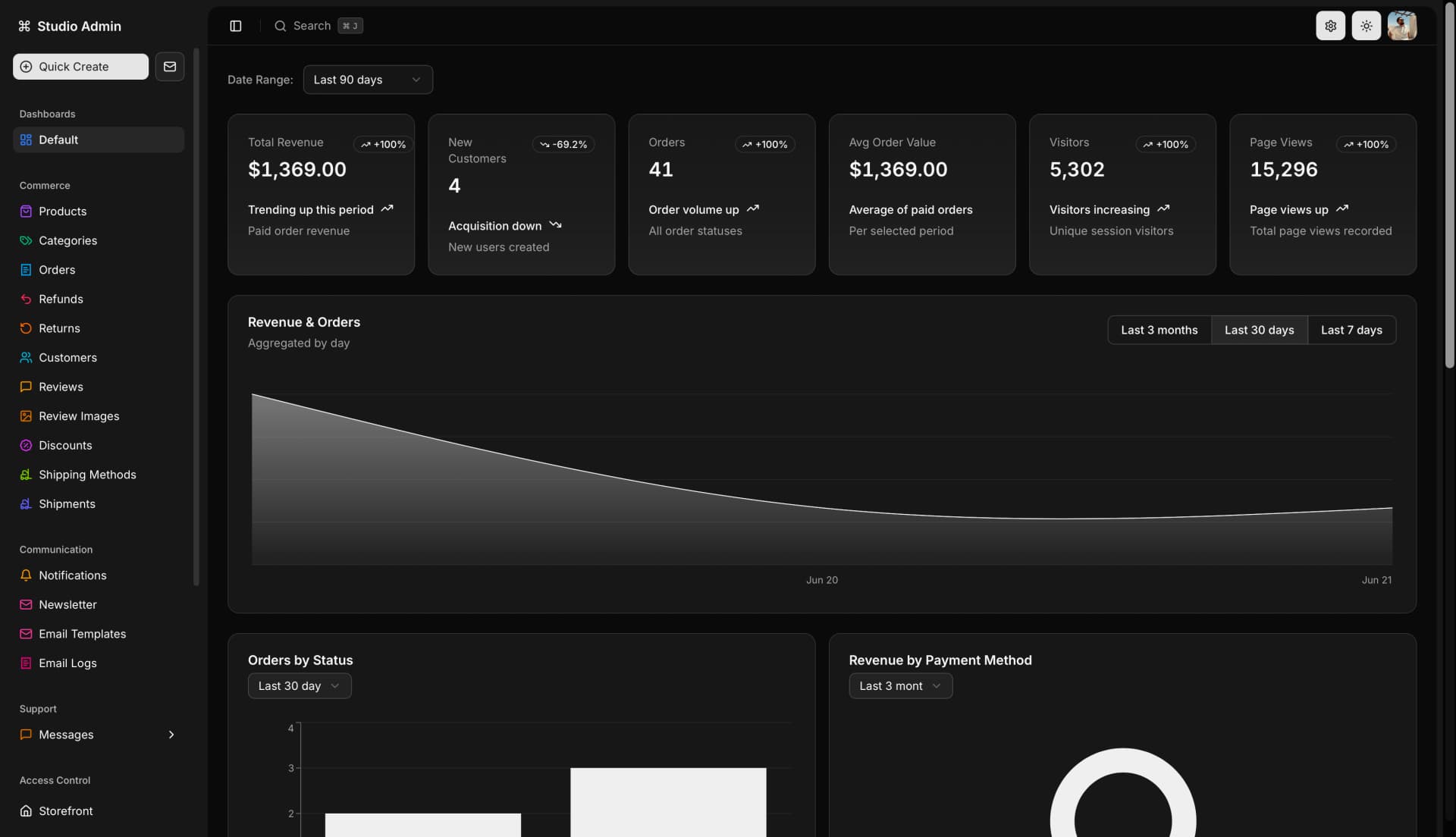Open Review Images page from sidebar

[99, 416]
